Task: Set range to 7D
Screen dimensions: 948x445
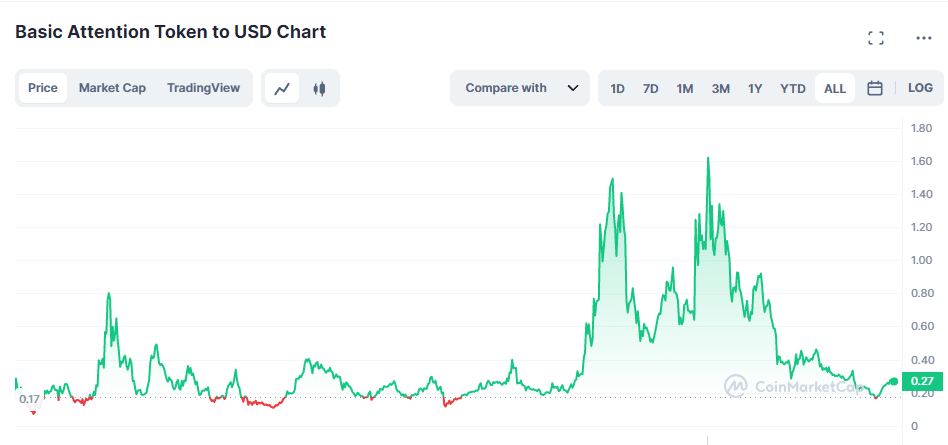Action: tap(650, 89)
